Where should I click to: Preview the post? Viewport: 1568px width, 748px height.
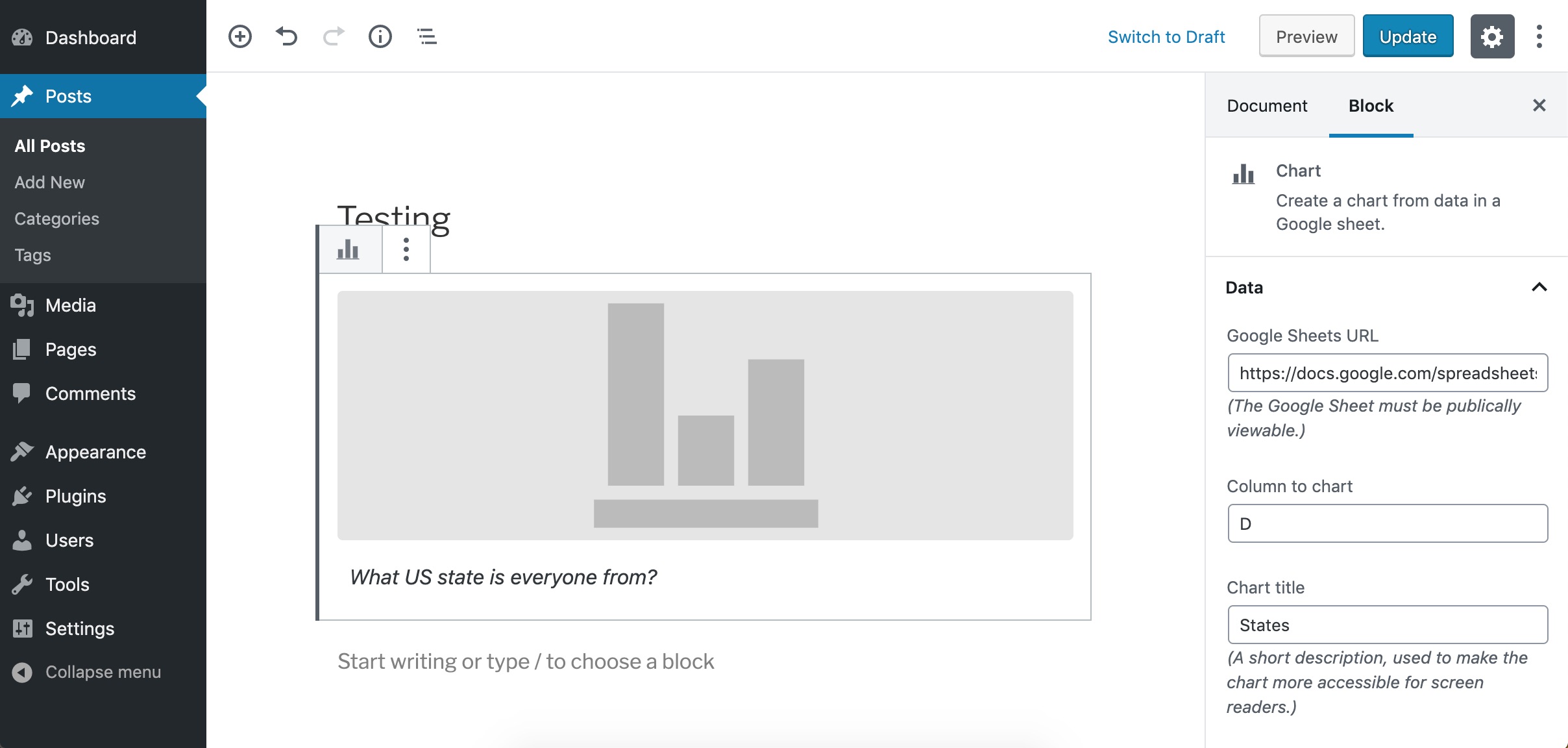pos(1306,36)
